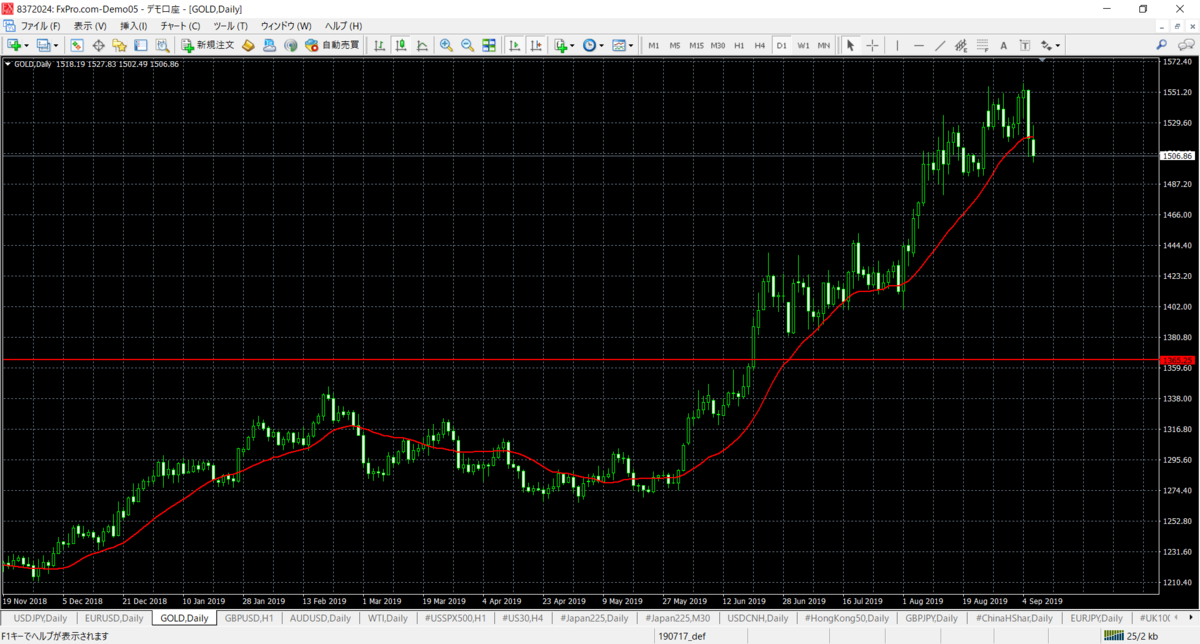The image size is (1200, 644).
Task: Click 新規注文 new order button
Action: click(208, 45)
